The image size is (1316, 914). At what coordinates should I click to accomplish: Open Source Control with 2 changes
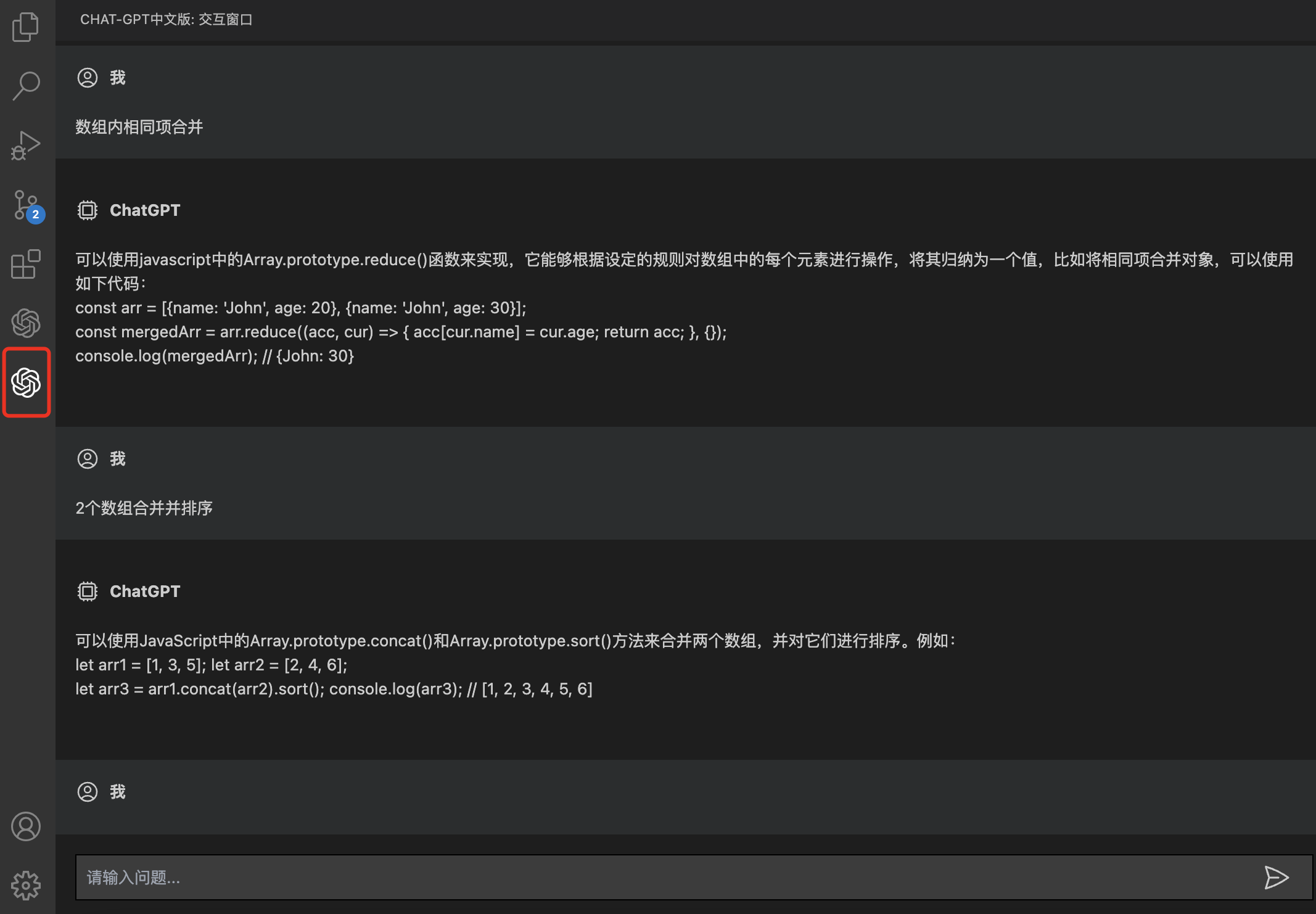pyautogui.click(x=27, y=205)
